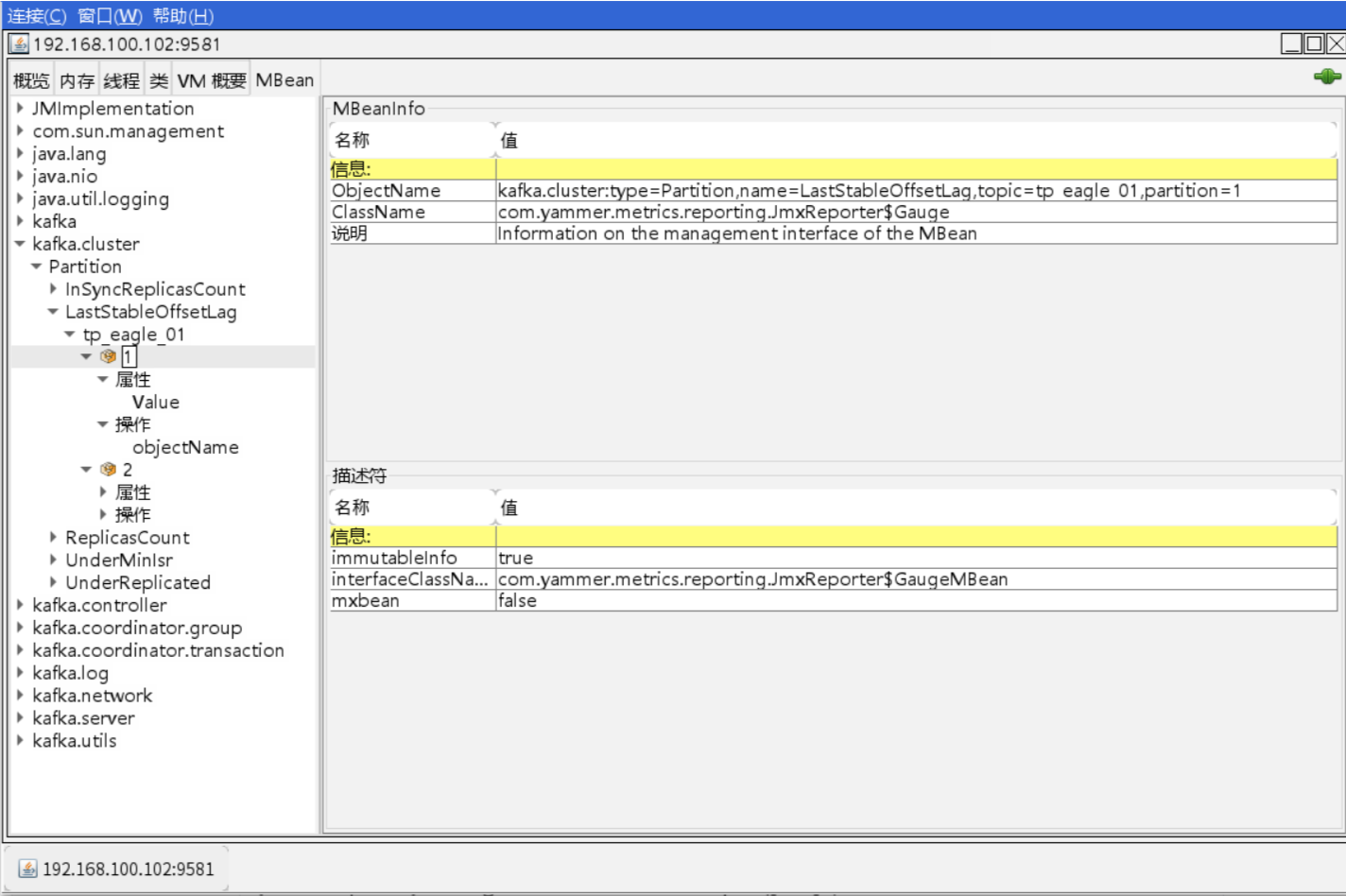
Task: Expand the kafka.utils node
Action: (x=20, y=740)
